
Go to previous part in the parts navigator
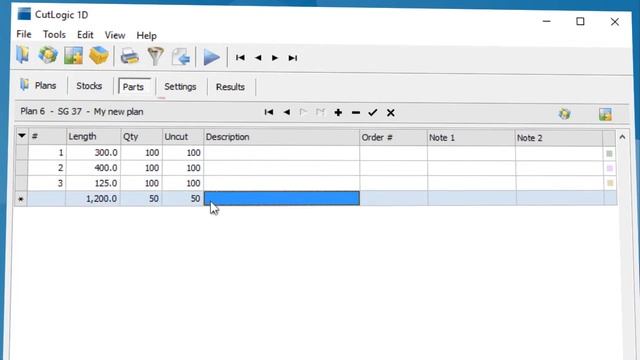(x=287, y=112)
